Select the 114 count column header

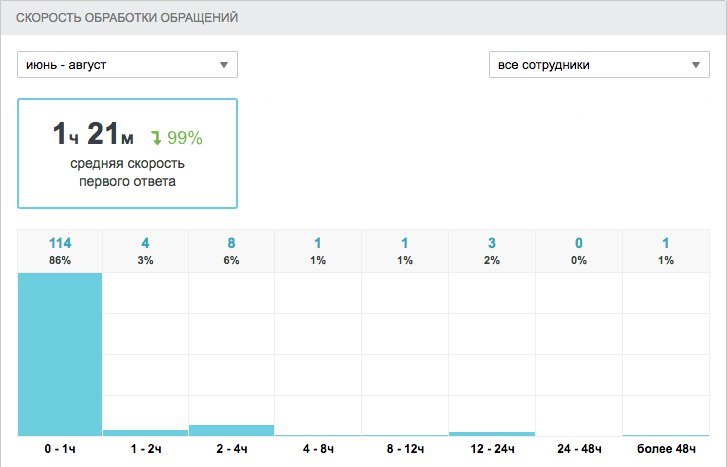tap(60, 250)
